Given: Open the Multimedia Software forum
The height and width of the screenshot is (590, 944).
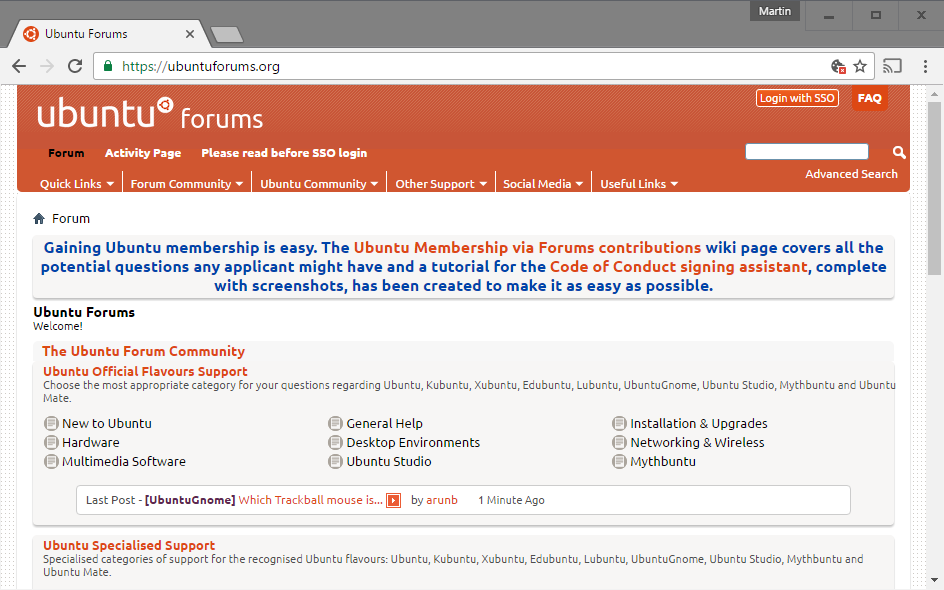Looking at the screenshot, I should click(x=123, y=462).
